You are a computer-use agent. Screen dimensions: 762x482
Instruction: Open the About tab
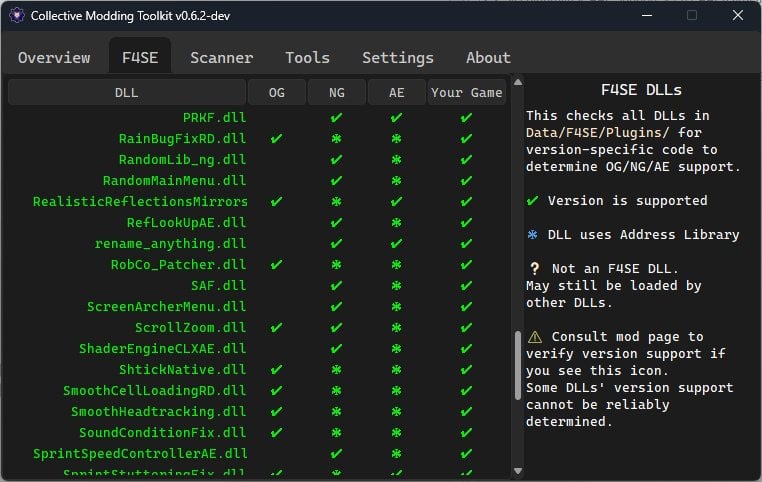pos(488,57)
